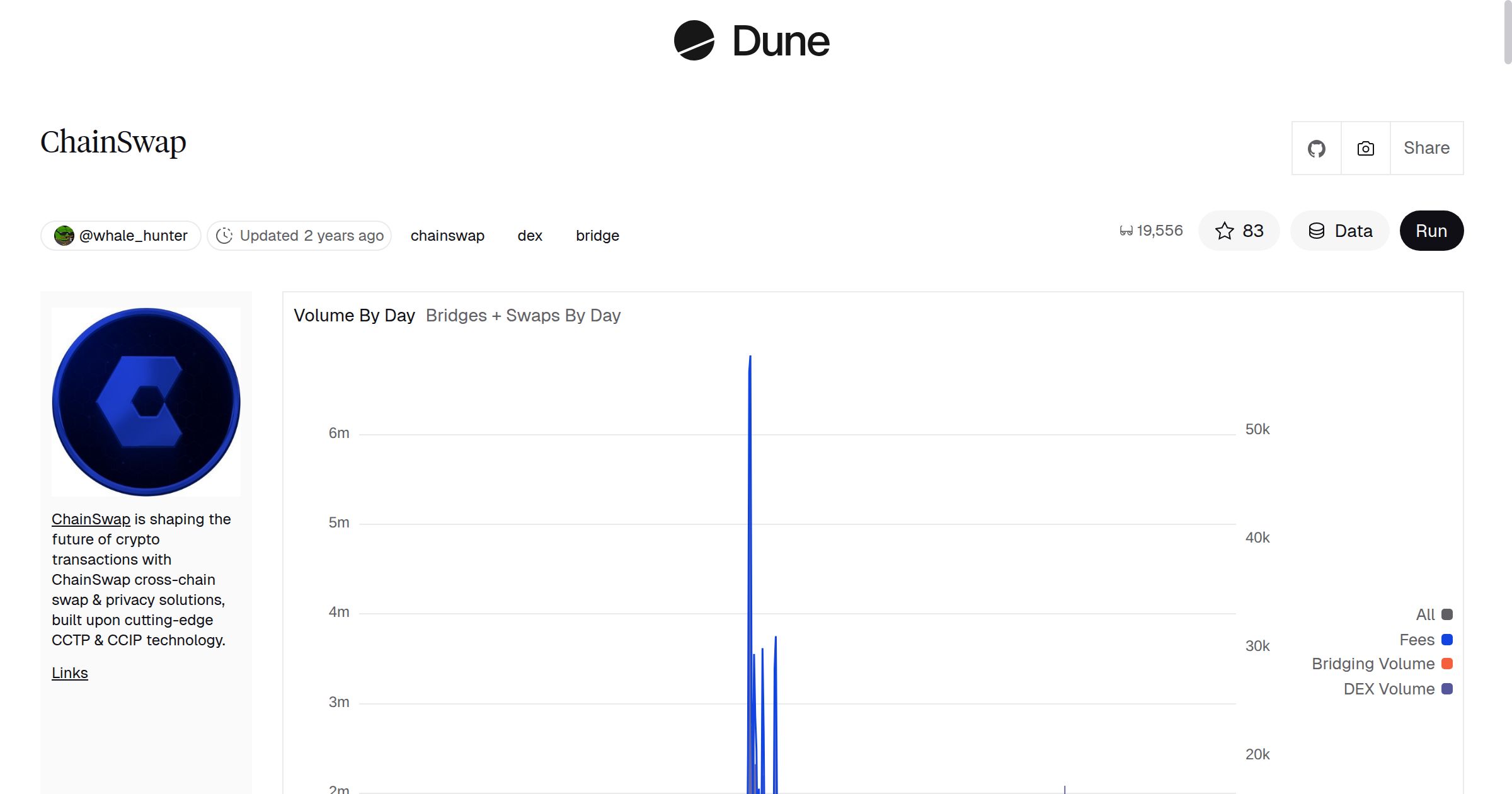
Task: Open the Links link in the sidebar
Action: click(x=69, y=672)
